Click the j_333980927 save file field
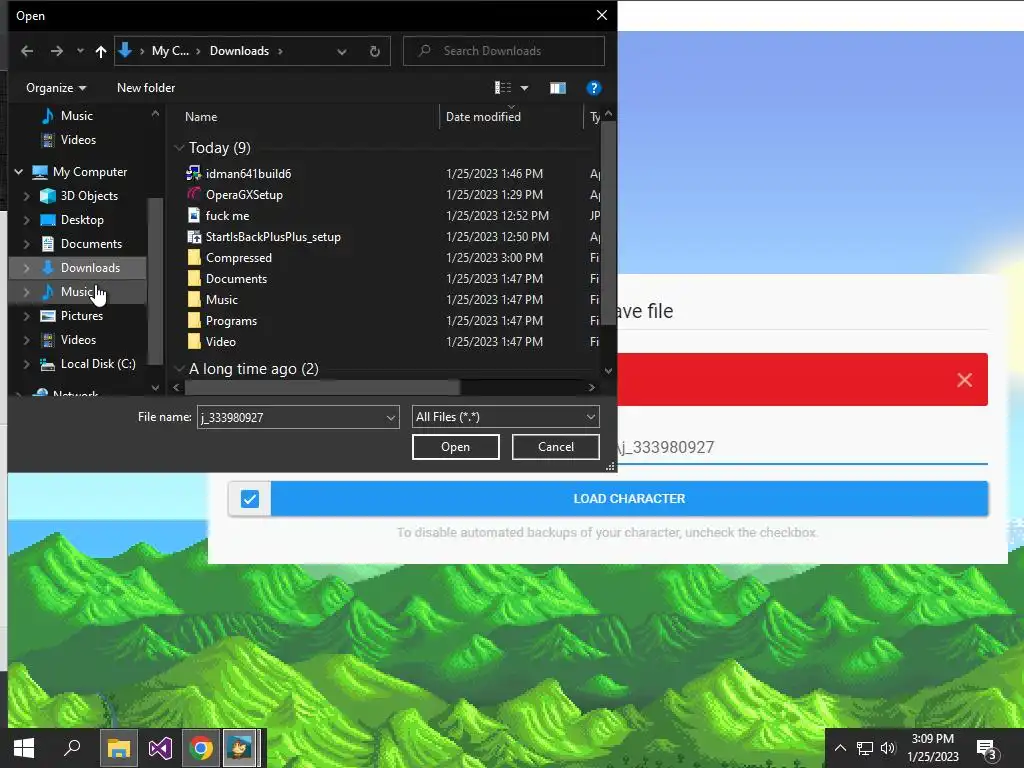This screenshot has width=1024, height=768. tap(802, 447)
